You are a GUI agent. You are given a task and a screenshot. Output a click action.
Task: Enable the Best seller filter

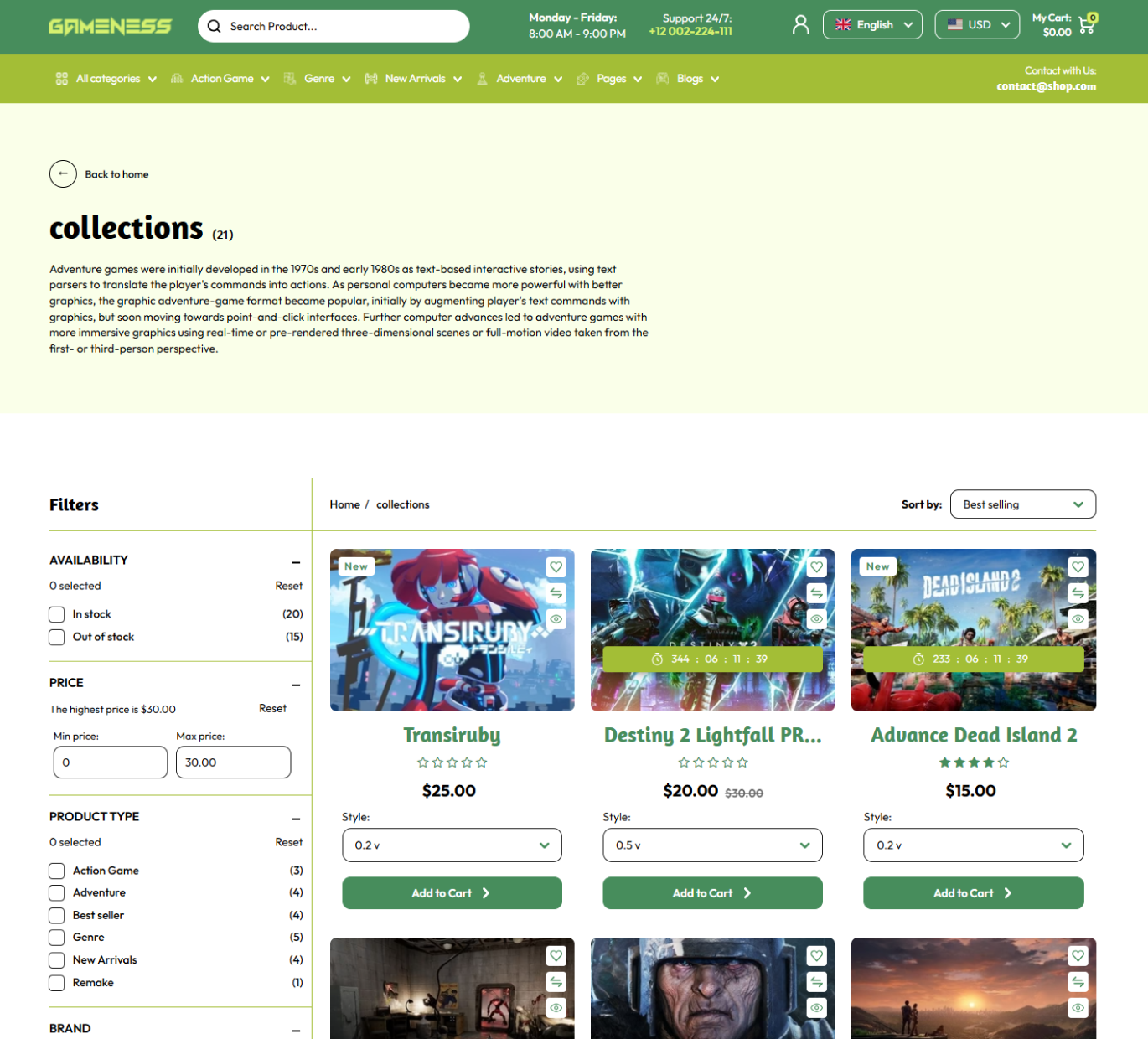[57, 915]
